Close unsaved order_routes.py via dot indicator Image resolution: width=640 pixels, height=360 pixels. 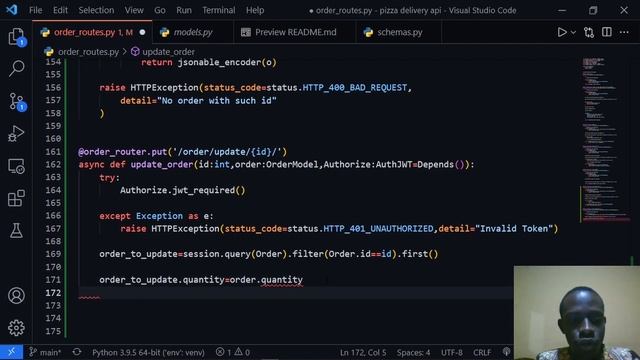click(142, 32)
